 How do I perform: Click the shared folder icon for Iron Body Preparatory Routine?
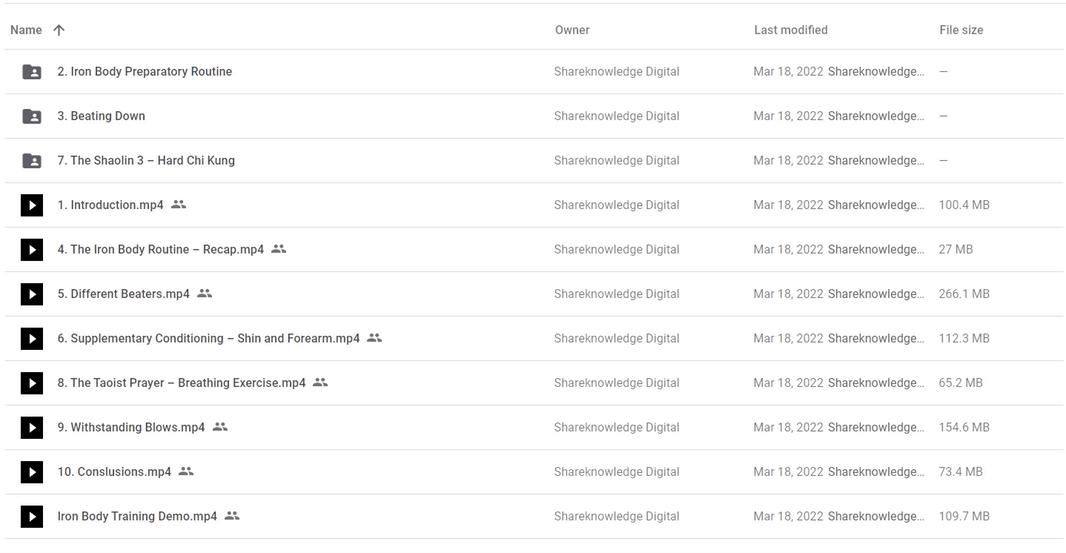click(x=32, y=71)
